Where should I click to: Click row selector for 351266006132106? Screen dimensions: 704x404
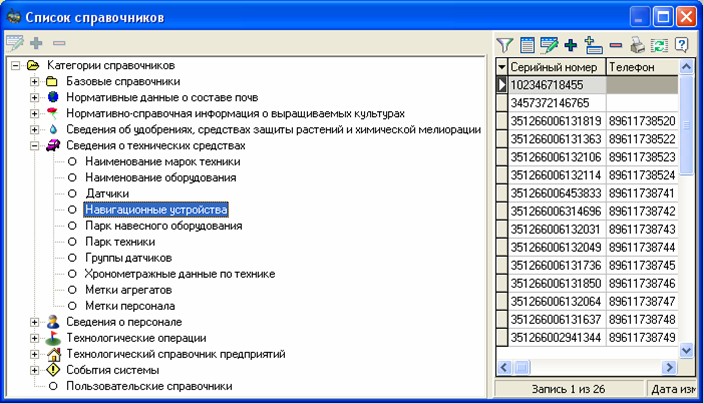[x=502, y=157]
